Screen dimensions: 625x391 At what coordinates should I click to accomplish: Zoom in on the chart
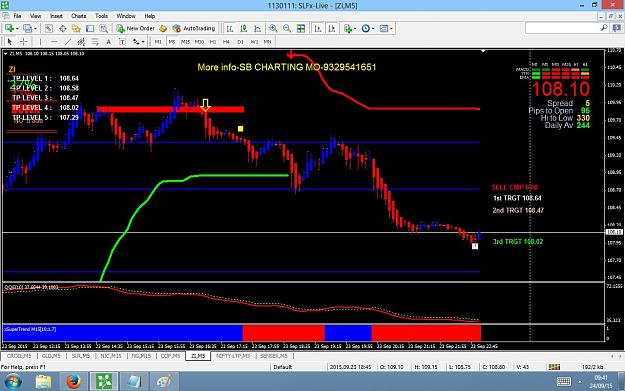tap(273, 28)
